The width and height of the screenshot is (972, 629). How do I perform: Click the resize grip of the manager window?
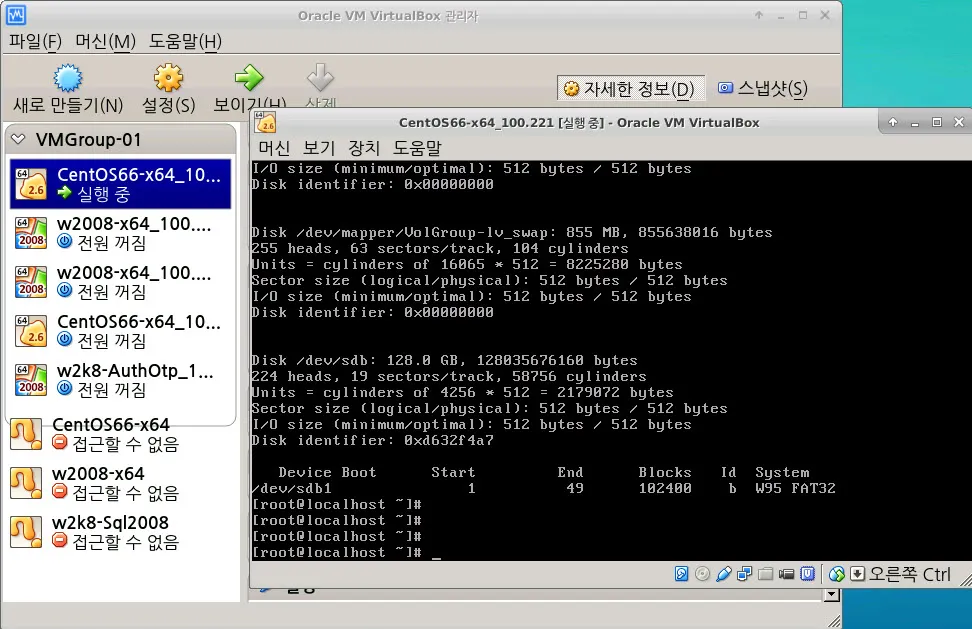click(x=834, y=620)
